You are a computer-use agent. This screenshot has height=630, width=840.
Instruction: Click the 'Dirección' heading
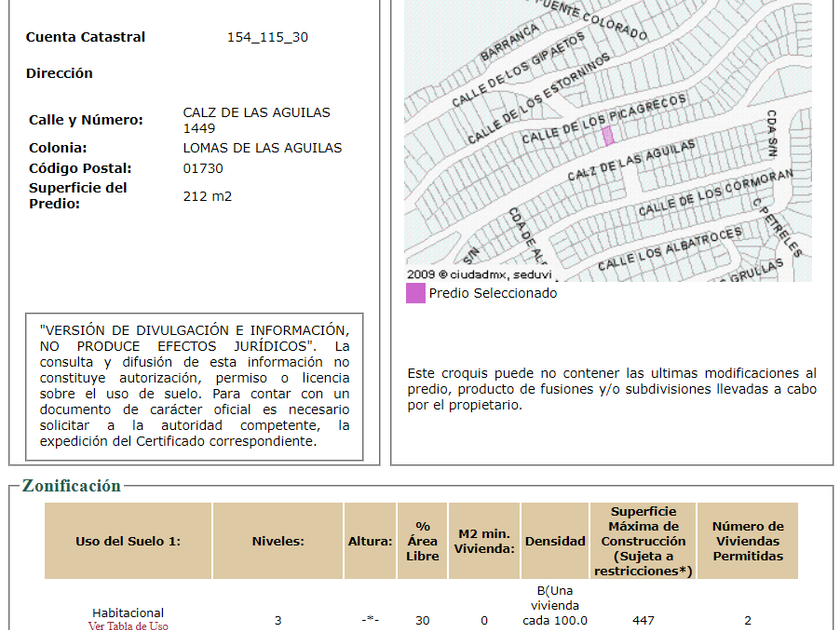(x=59, y=73)
